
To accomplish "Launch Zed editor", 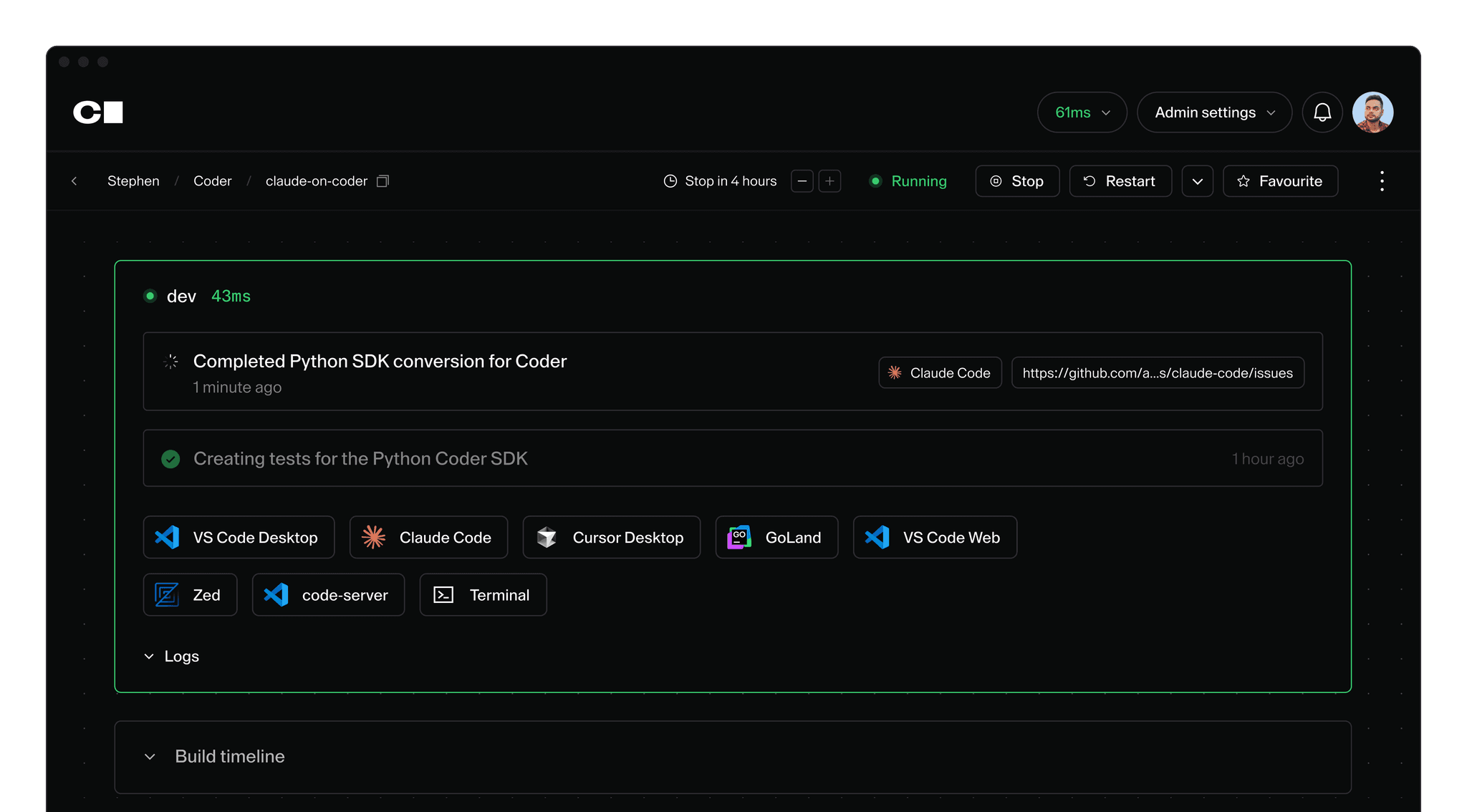I will point(190,595).
